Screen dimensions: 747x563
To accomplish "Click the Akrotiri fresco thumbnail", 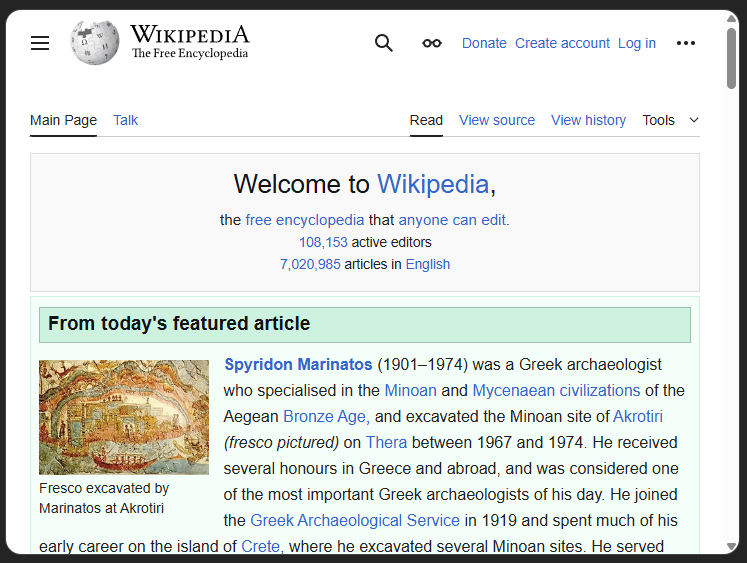I will (x=124, y=417).
